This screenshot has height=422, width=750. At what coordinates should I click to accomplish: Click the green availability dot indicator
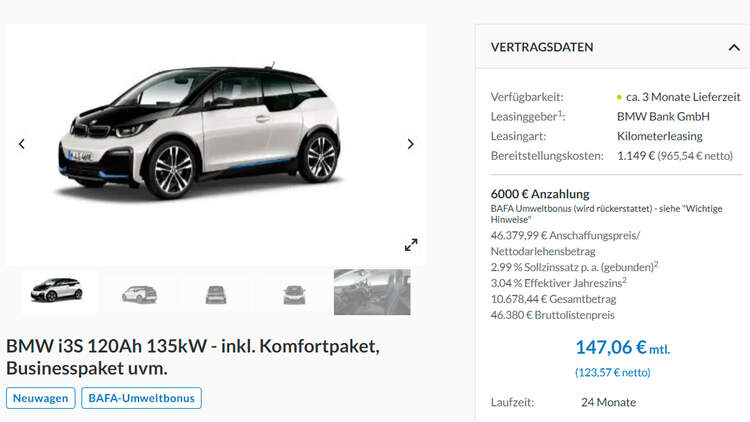click(619, 97)
